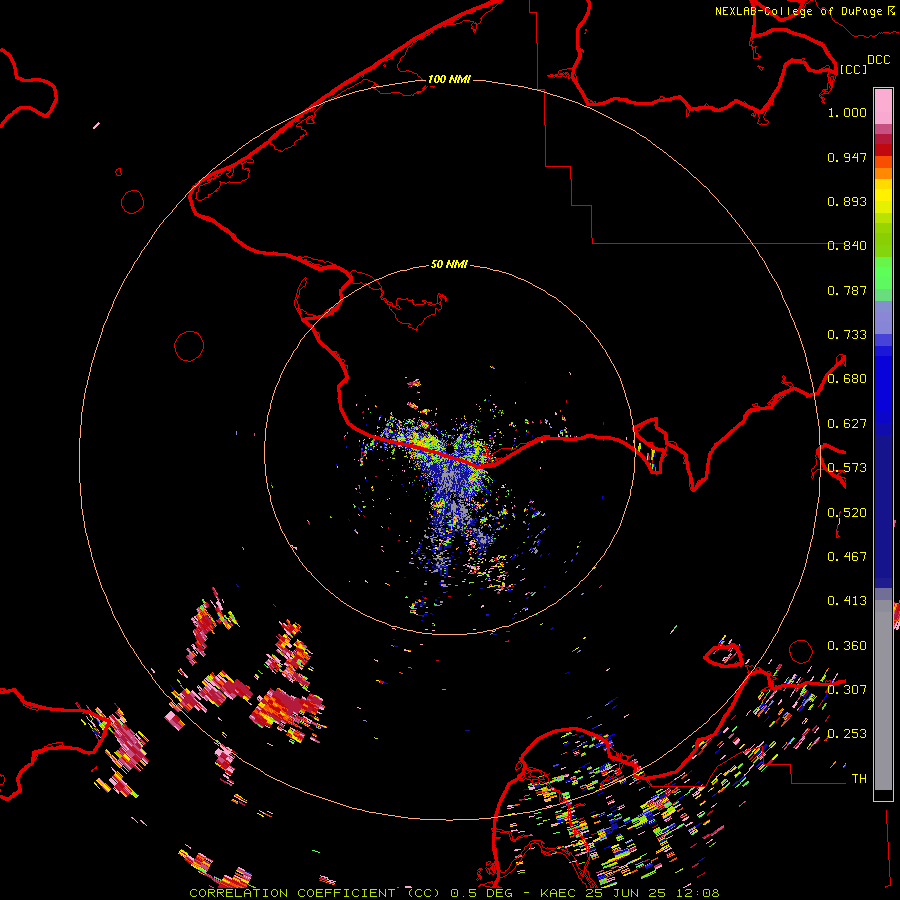Click the 50 NMI range ring label
This screenshot has height=900, width=900.
449,264
